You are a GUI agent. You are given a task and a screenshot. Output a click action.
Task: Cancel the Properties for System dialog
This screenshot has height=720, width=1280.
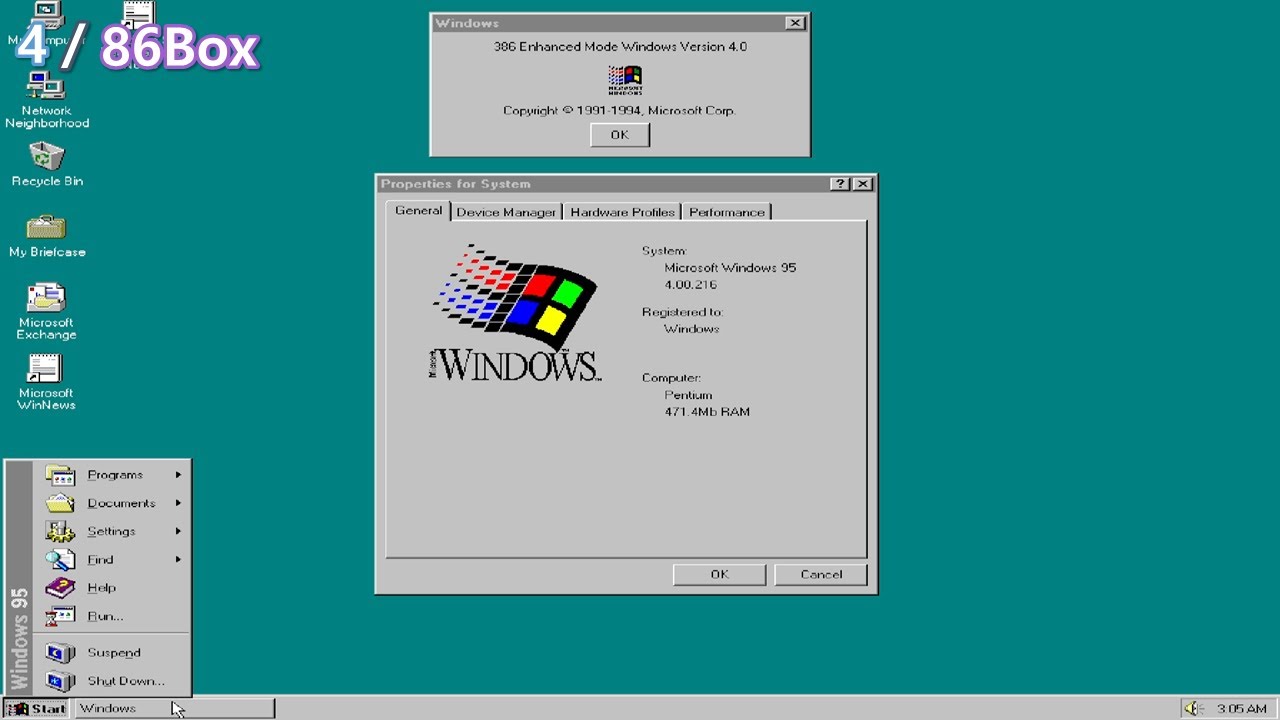click(821, 574)
